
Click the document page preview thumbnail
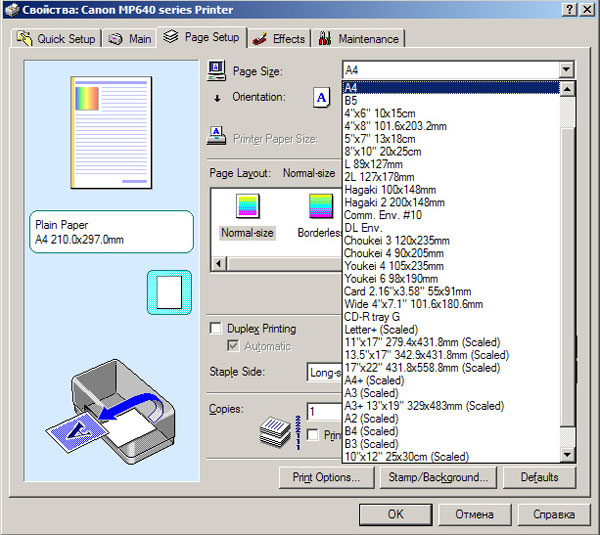(x=111, y=132)
